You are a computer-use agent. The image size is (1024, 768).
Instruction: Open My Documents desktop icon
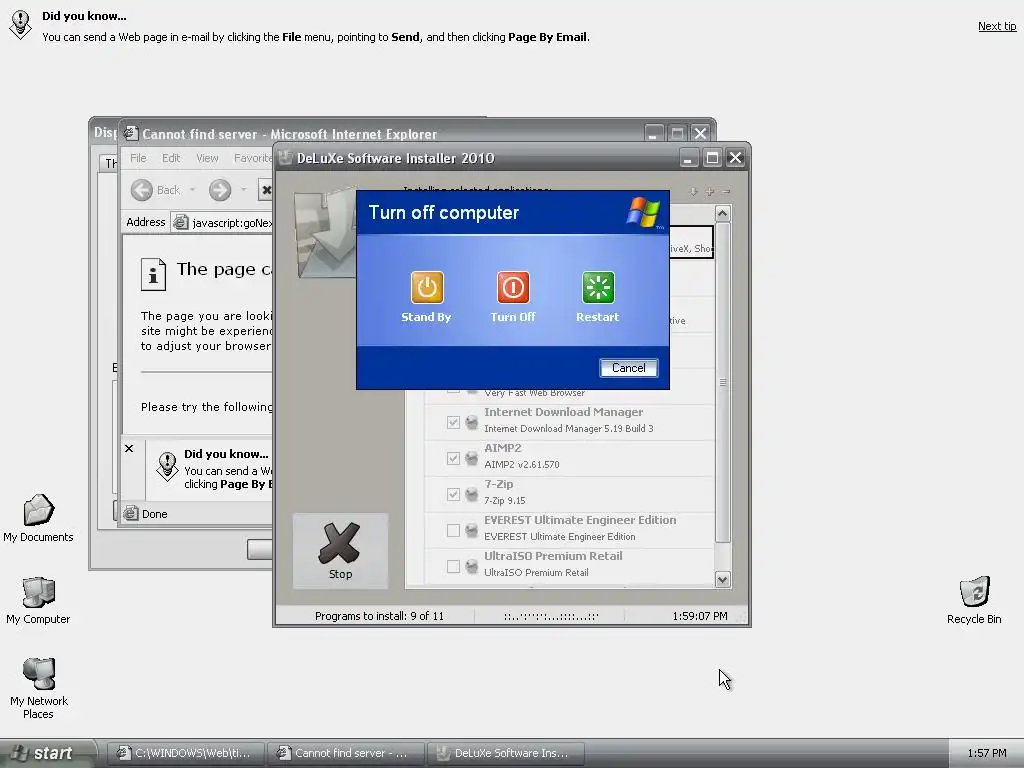tap(39, 519)
